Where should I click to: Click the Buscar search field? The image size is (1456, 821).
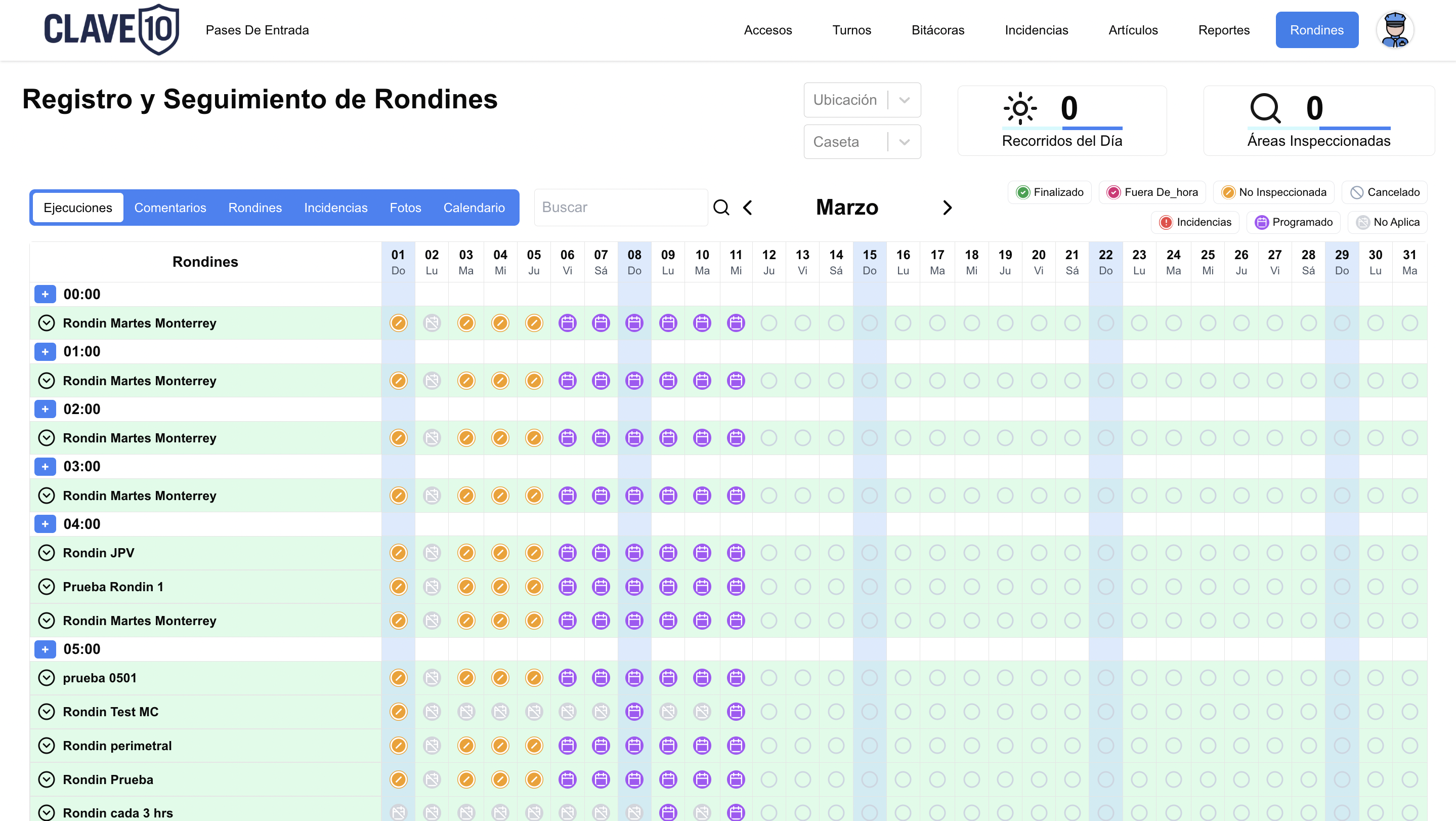621,208
